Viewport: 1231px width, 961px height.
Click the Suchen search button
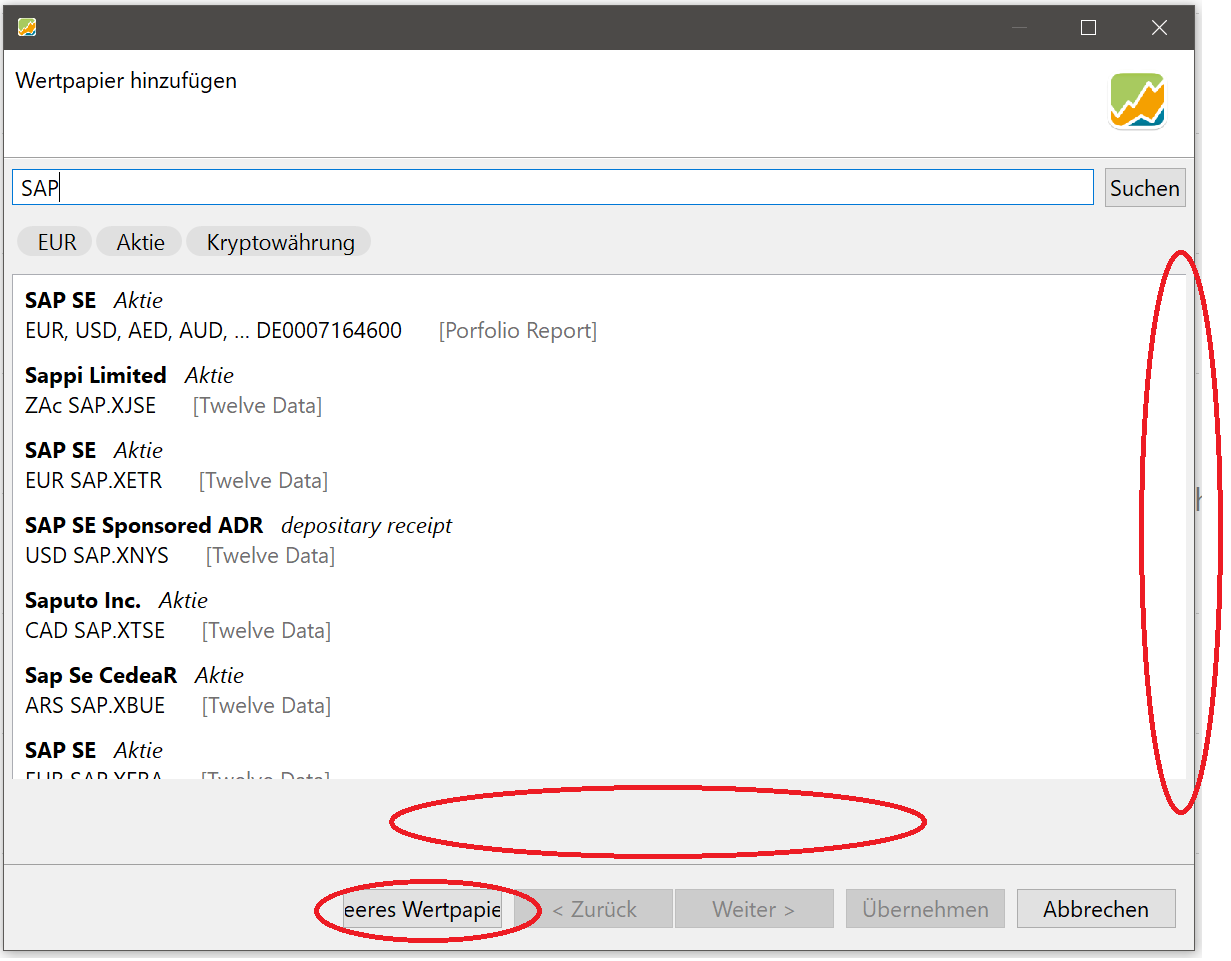[1145, 188]
